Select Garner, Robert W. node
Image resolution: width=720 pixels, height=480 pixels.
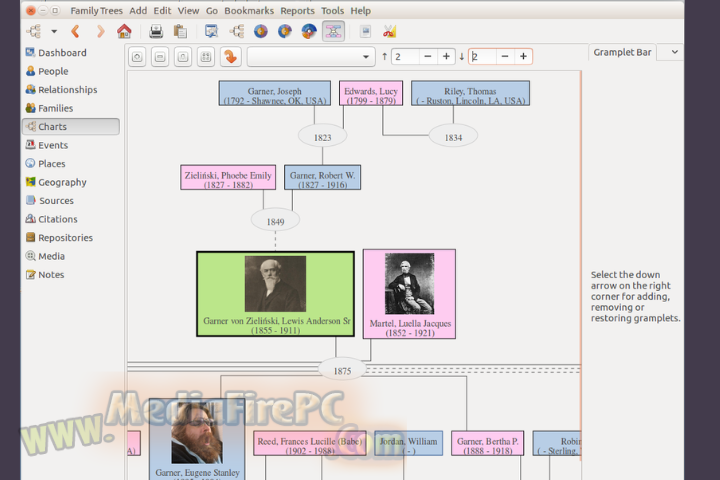click(322, 177)
